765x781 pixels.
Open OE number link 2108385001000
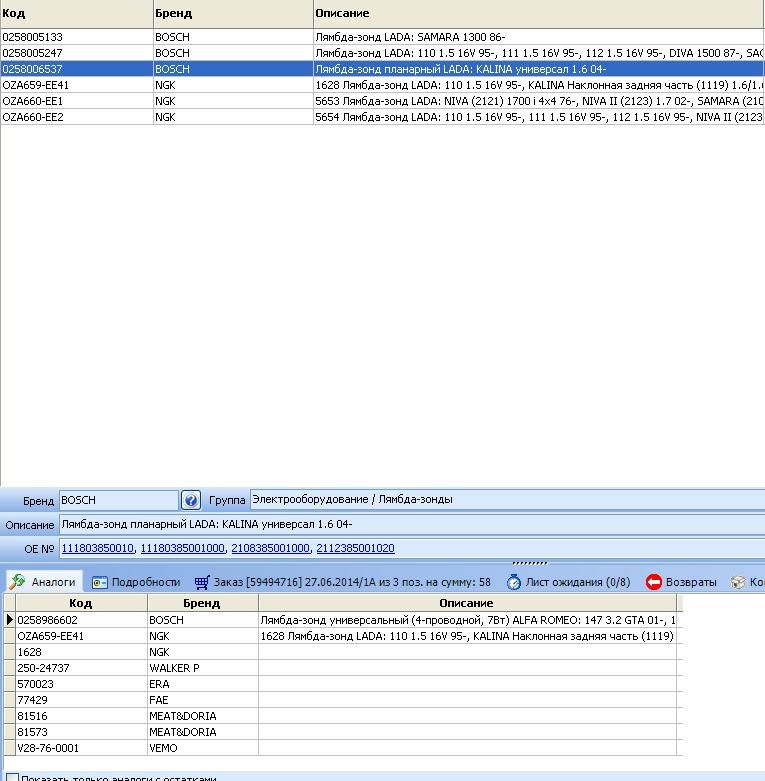coord(270,548)
